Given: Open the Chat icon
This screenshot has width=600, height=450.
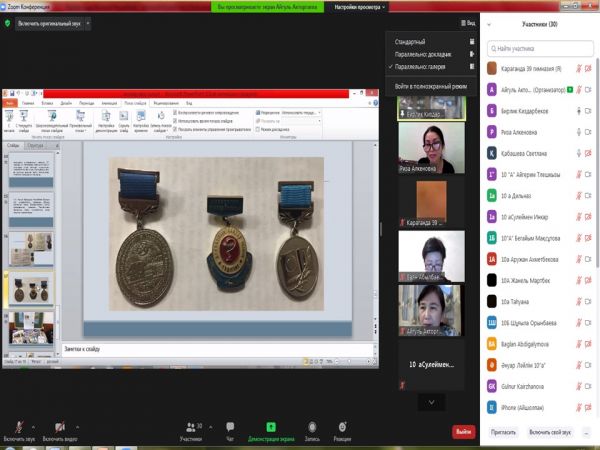Looking at the screenshot, I should [230, 426].
